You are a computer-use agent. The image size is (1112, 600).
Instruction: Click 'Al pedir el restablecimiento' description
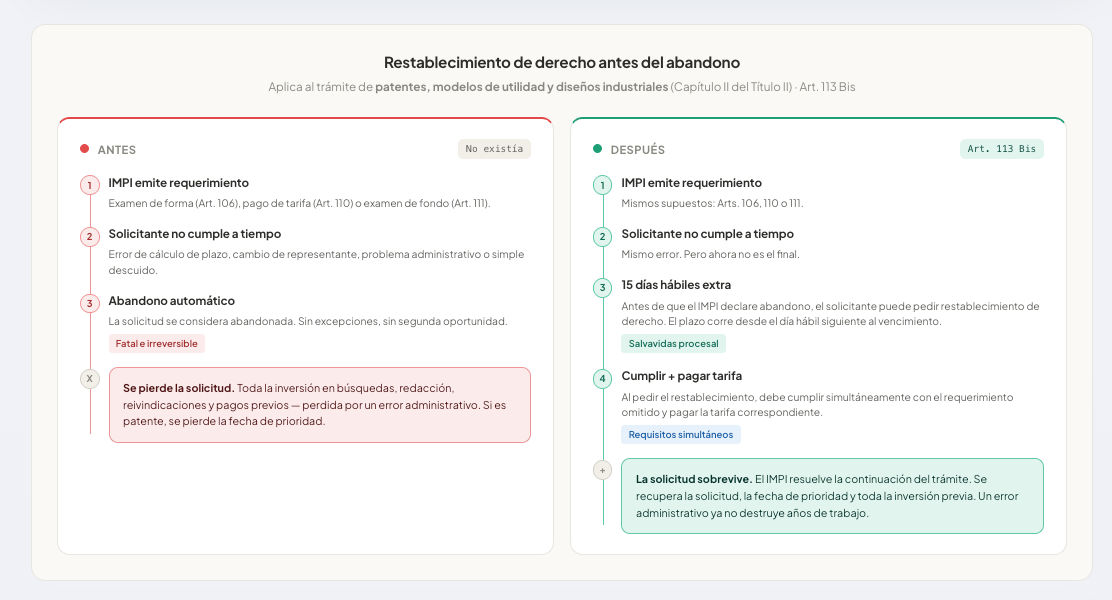[817, 404]
